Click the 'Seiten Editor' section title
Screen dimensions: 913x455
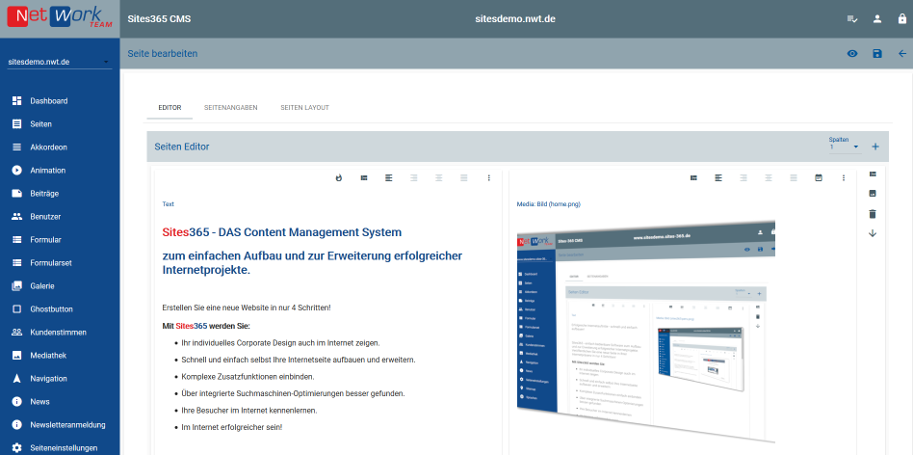coord(182,147)
